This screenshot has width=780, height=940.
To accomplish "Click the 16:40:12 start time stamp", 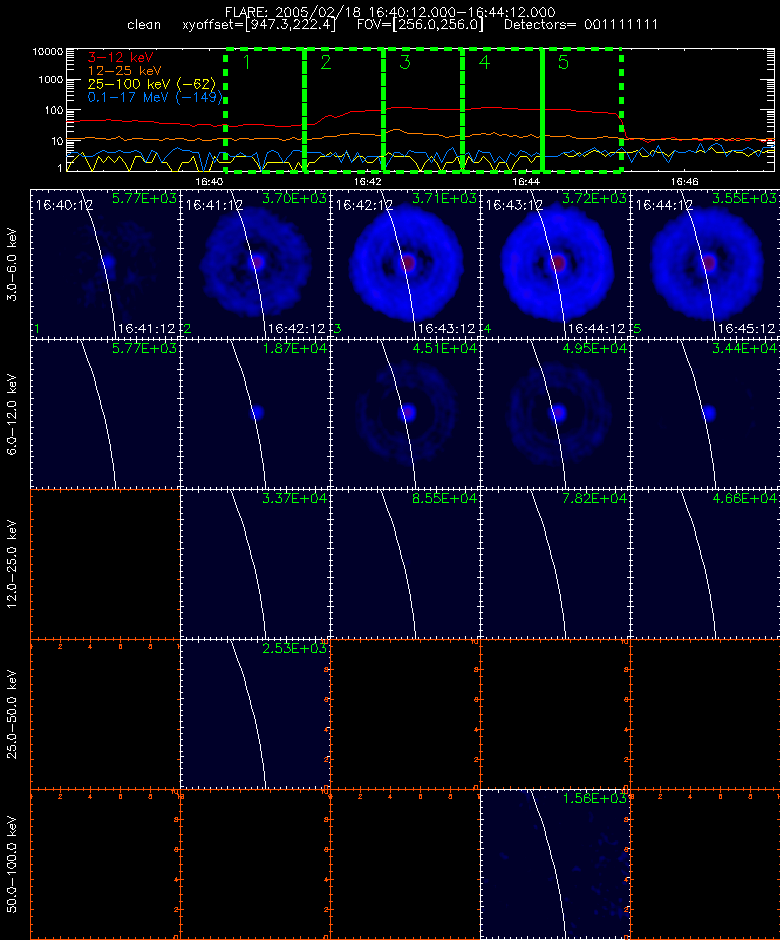I will 64,205.
